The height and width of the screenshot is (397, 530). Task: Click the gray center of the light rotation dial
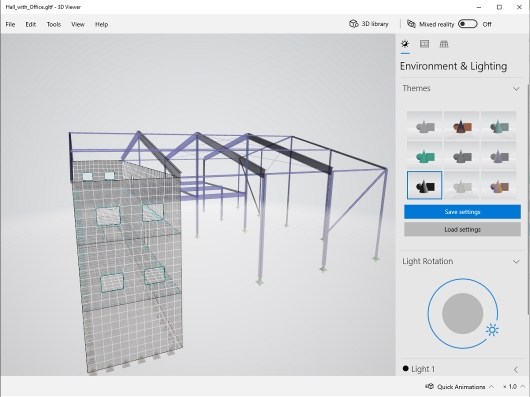tap(462, 313)
